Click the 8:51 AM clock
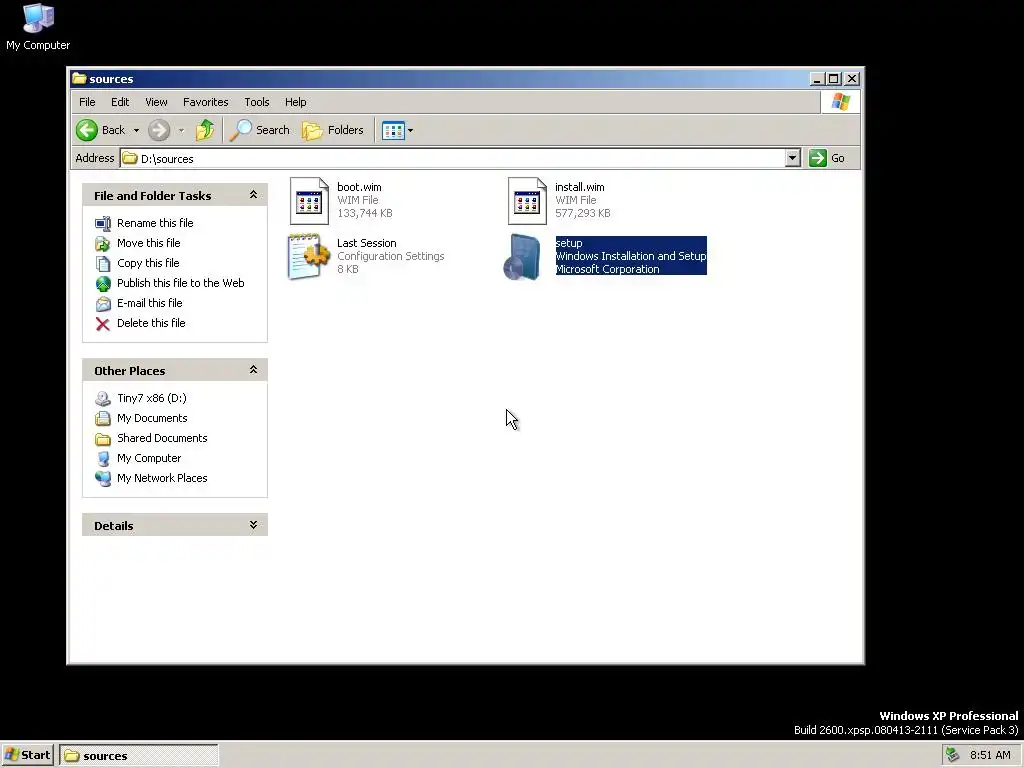 pyautogui.click(x=990, y=755)
